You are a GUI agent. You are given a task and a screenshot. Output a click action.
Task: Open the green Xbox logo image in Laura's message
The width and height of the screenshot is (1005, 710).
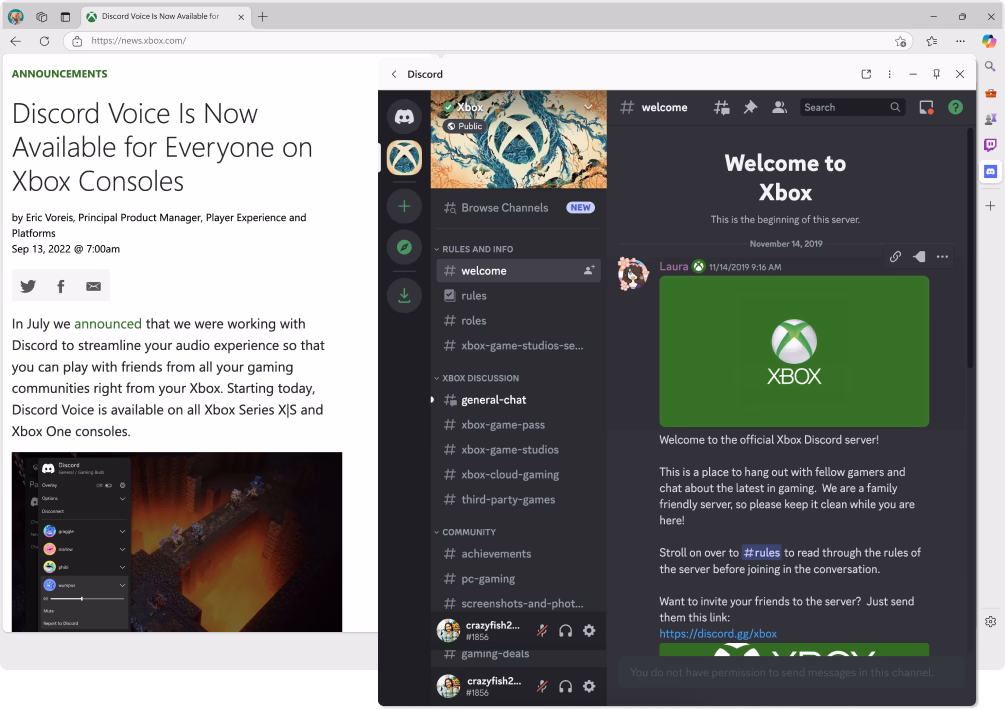(794, 351)
